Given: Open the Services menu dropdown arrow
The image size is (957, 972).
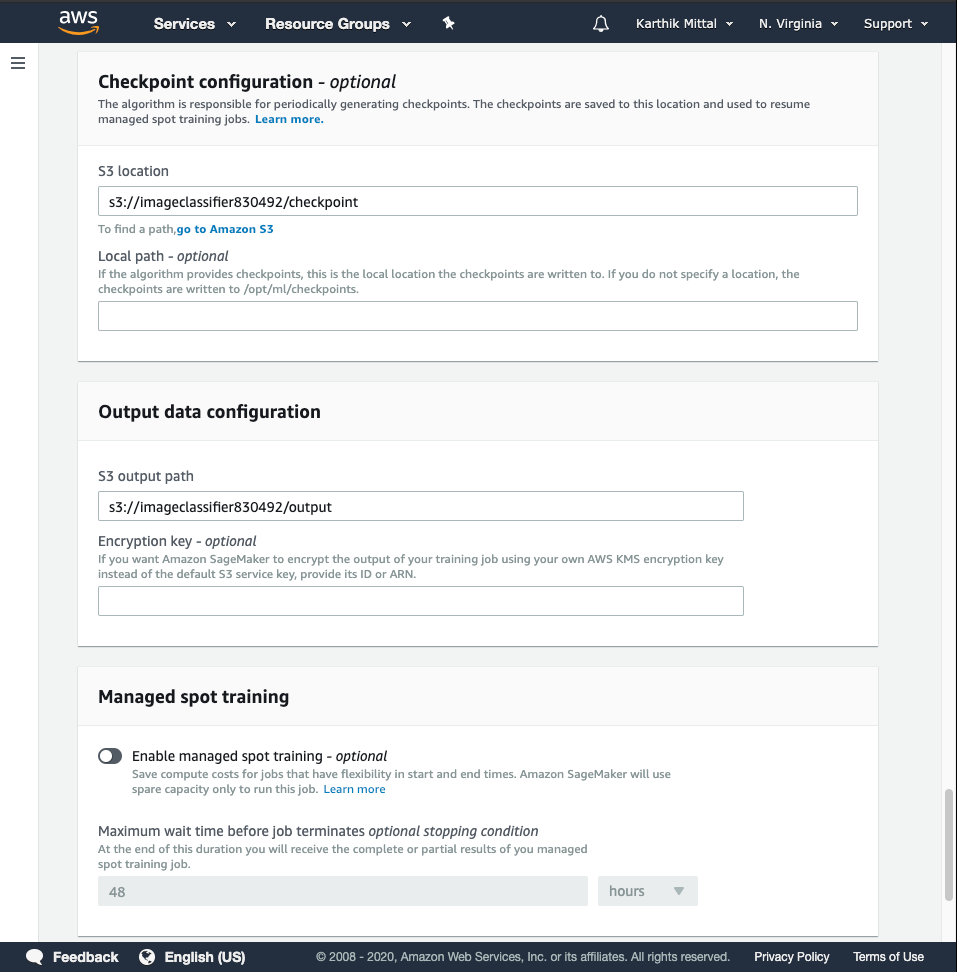Looking at the screenshot, I should point(231,23).
